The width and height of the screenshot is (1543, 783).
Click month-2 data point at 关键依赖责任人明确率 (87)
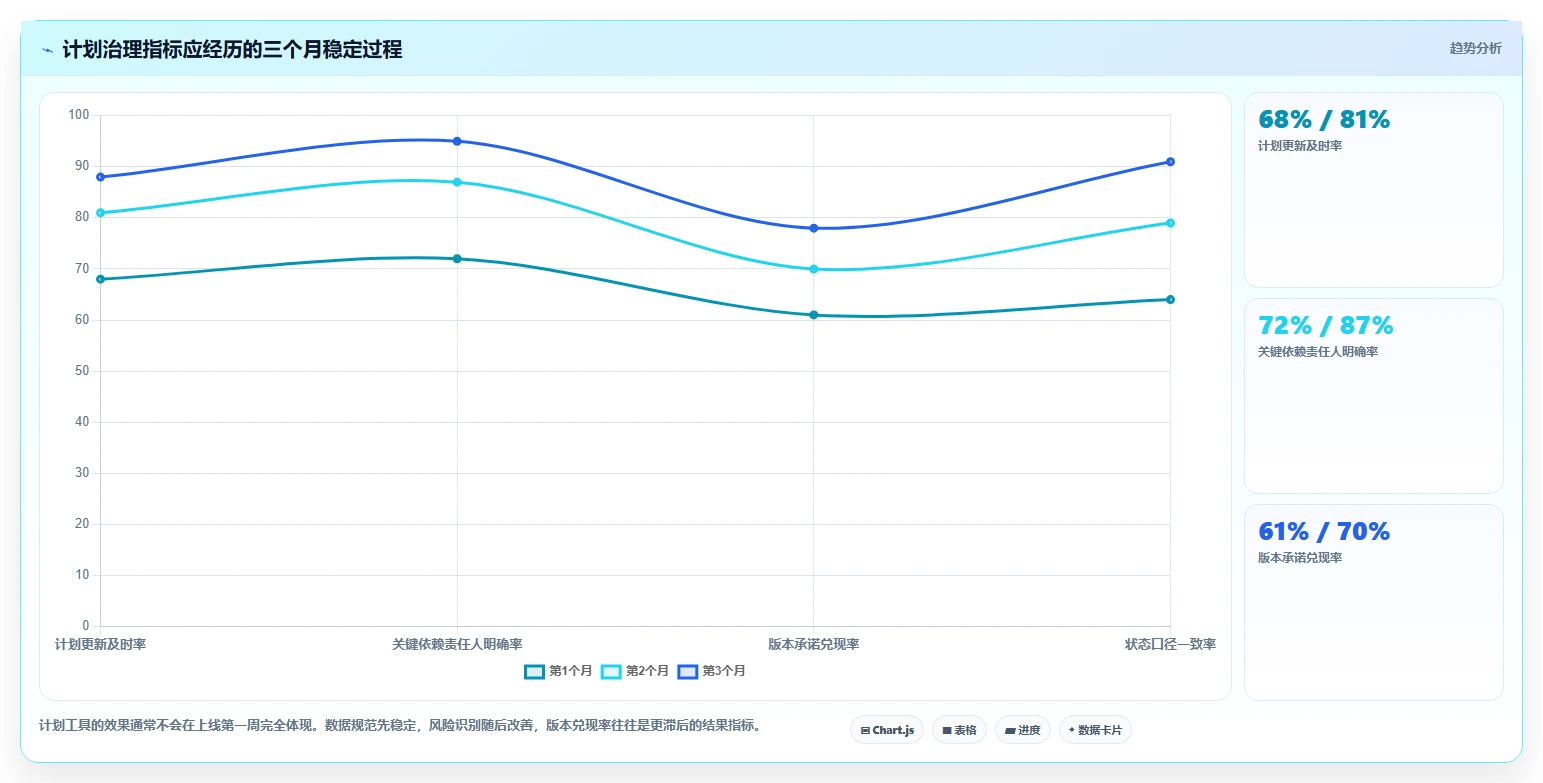point(457,182)
